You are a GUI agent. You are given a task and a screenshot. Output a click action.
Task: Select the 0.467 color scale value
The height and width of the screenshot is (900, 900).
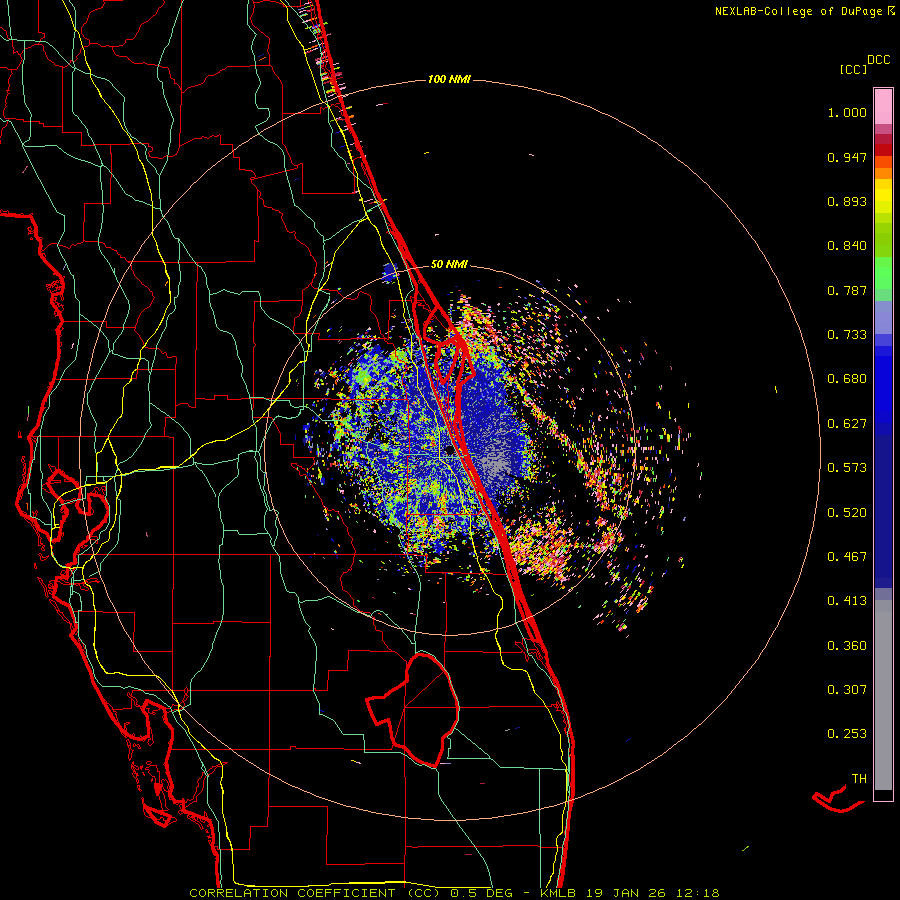point(847,557)
